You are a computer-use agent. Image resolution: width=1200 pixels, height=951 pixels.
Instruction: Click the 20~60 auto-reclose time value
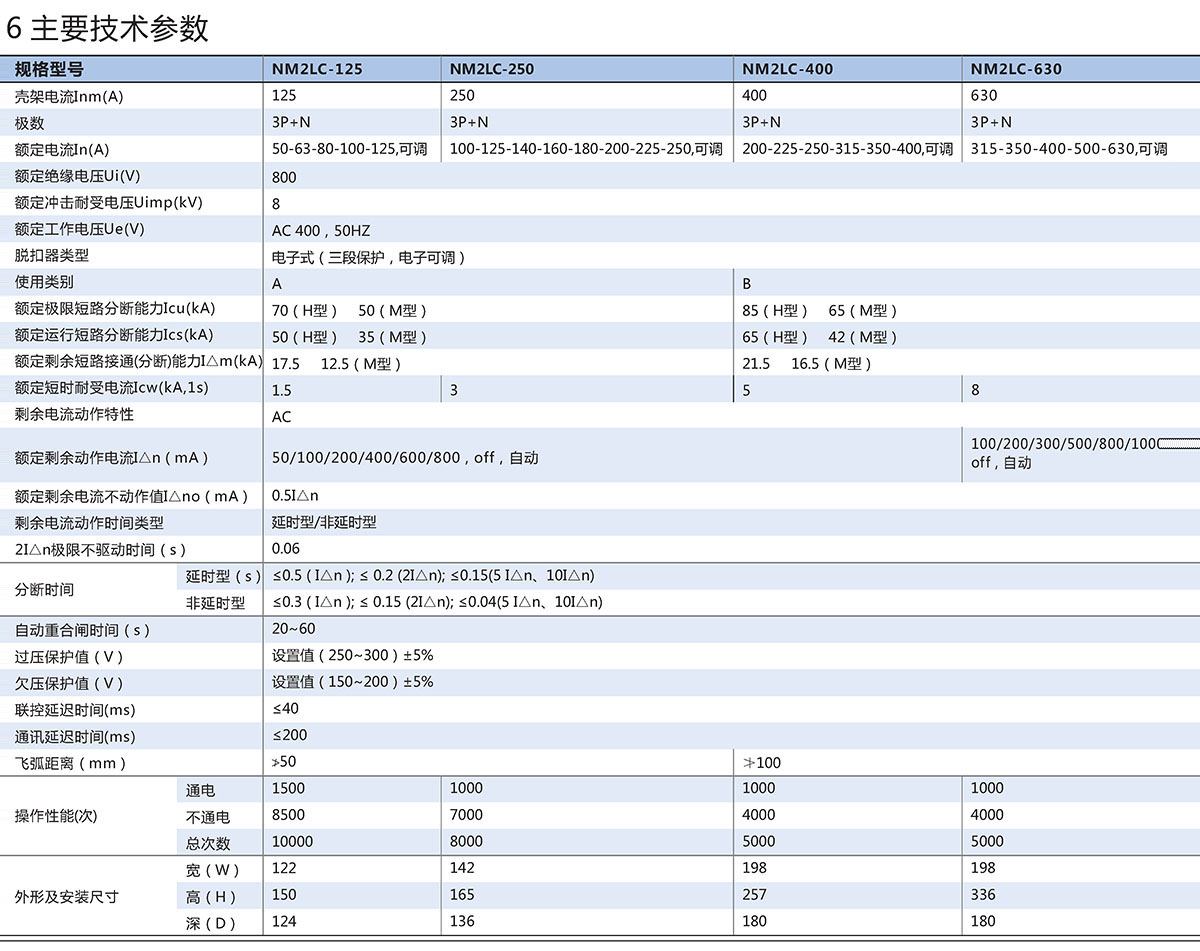(293, 629)
